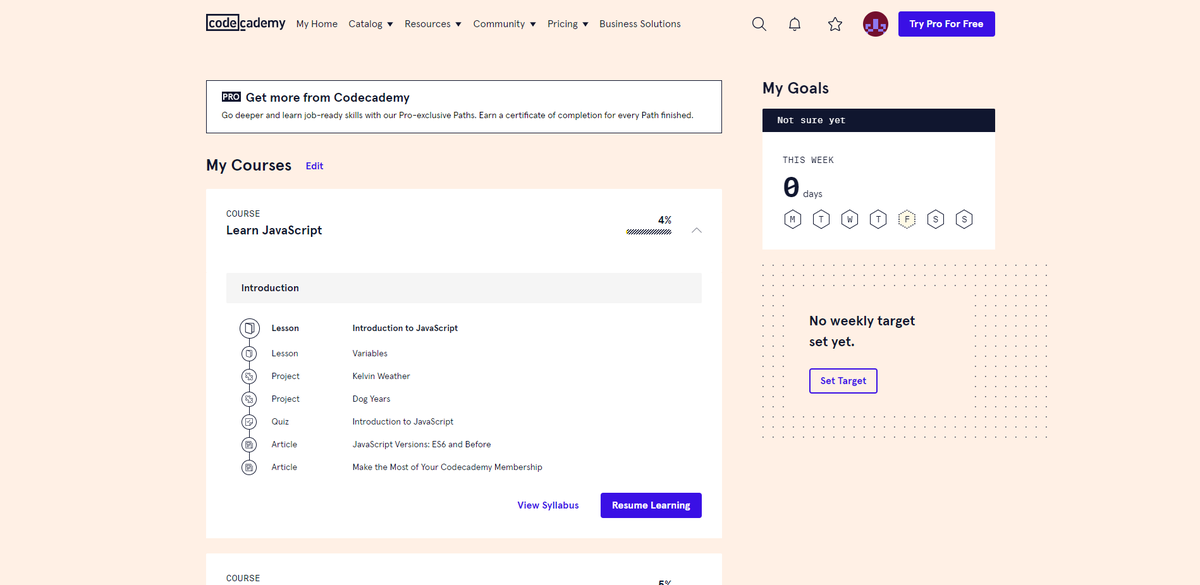Screen dimensions: 1200x585
Task: Click the Codecademy logo
Action: (x=245, y=23)
